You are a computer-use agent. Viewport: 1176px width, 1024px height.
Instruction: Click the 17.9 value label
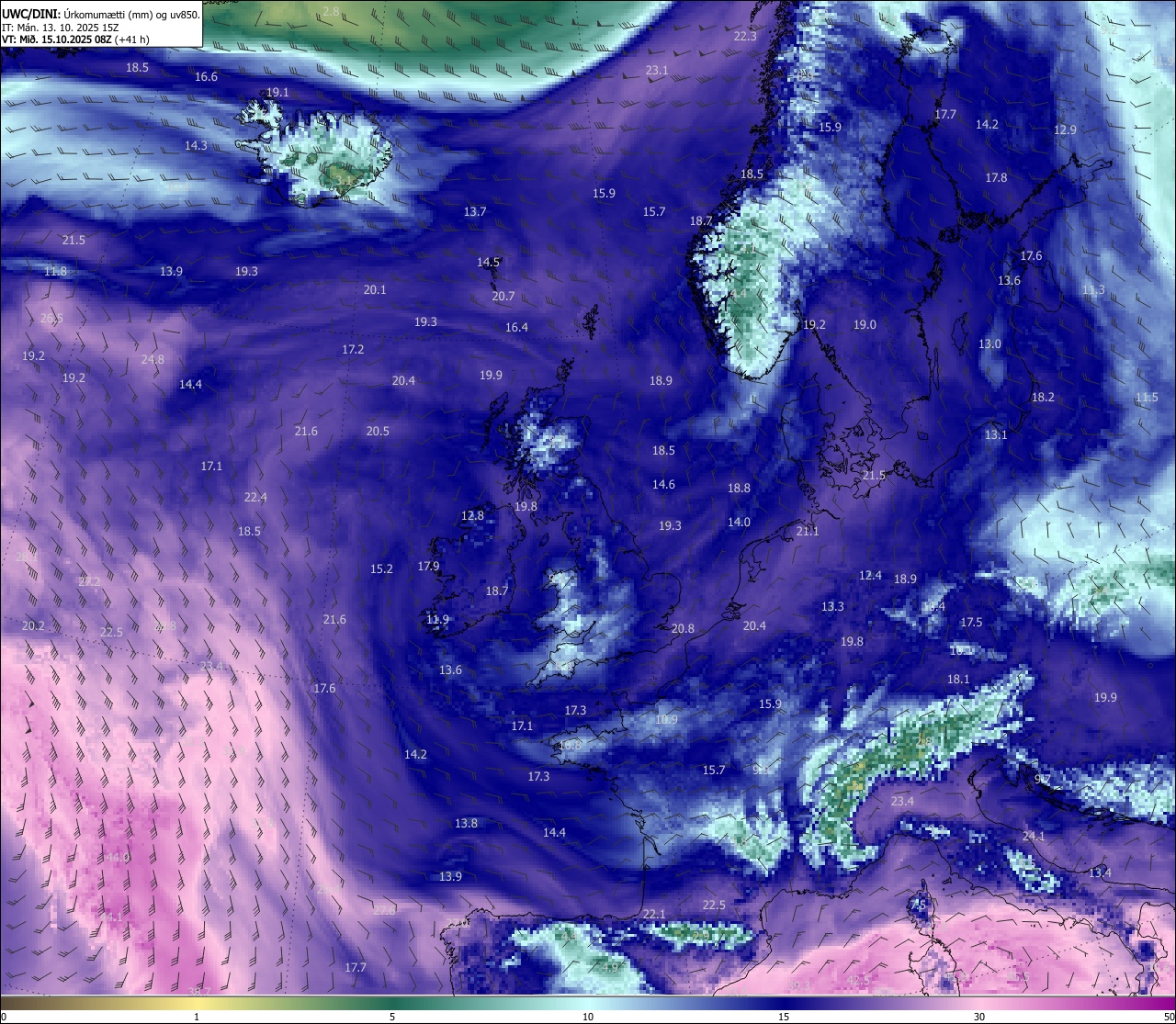pos(428,567)
